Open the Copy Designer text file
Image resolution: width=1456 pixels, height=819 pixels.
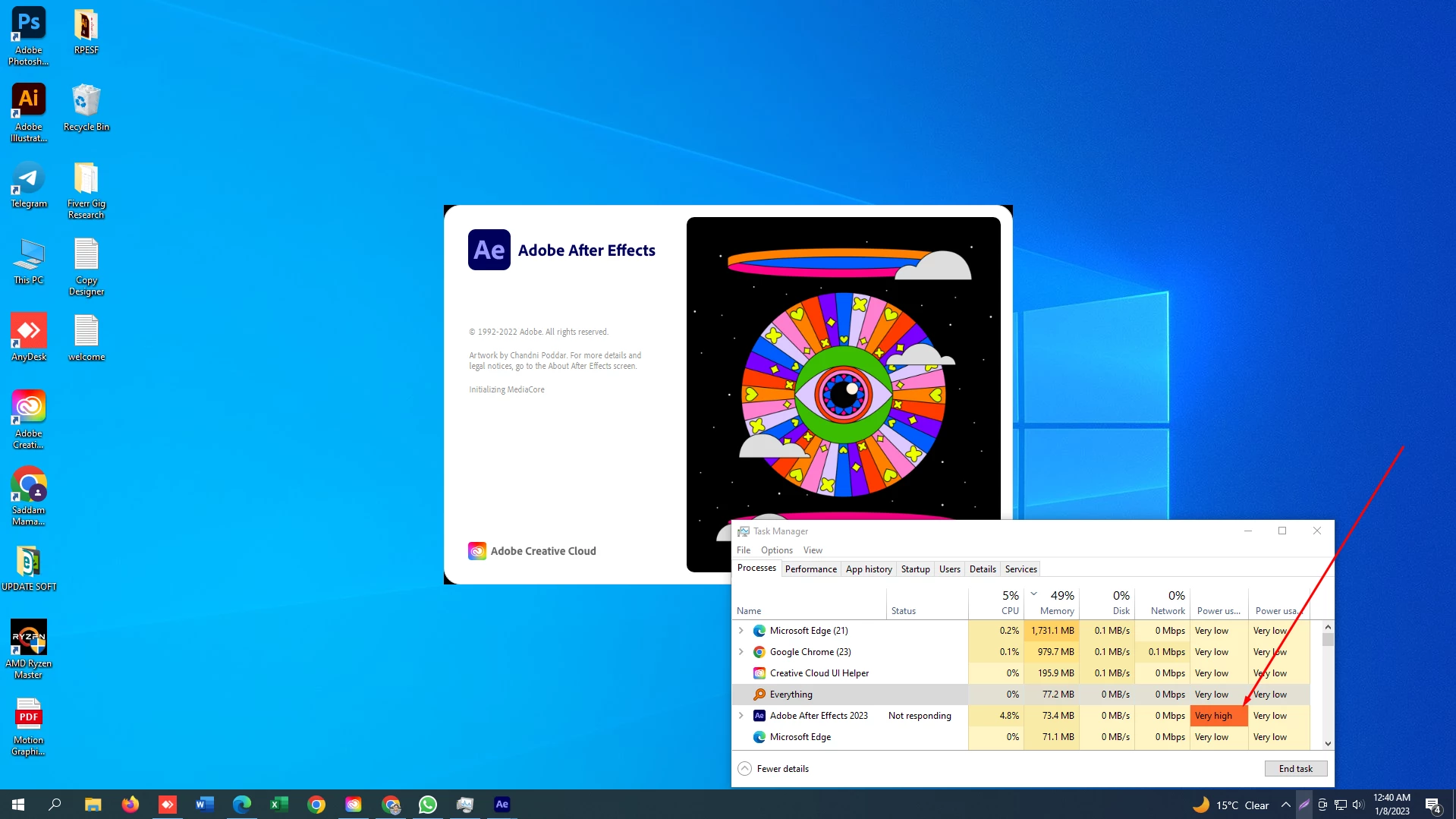point(86,266)
